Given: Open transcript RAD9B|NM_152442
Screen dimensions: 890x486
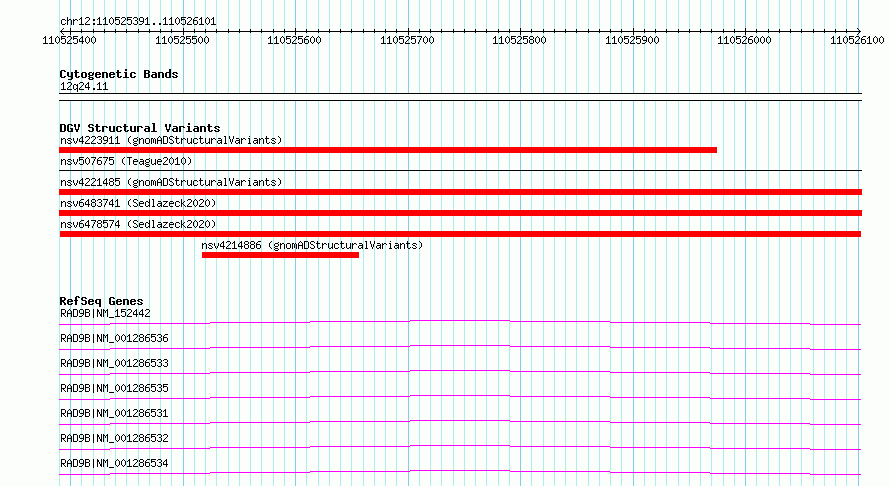Looking at the screenshot, I should click(106, 313).
